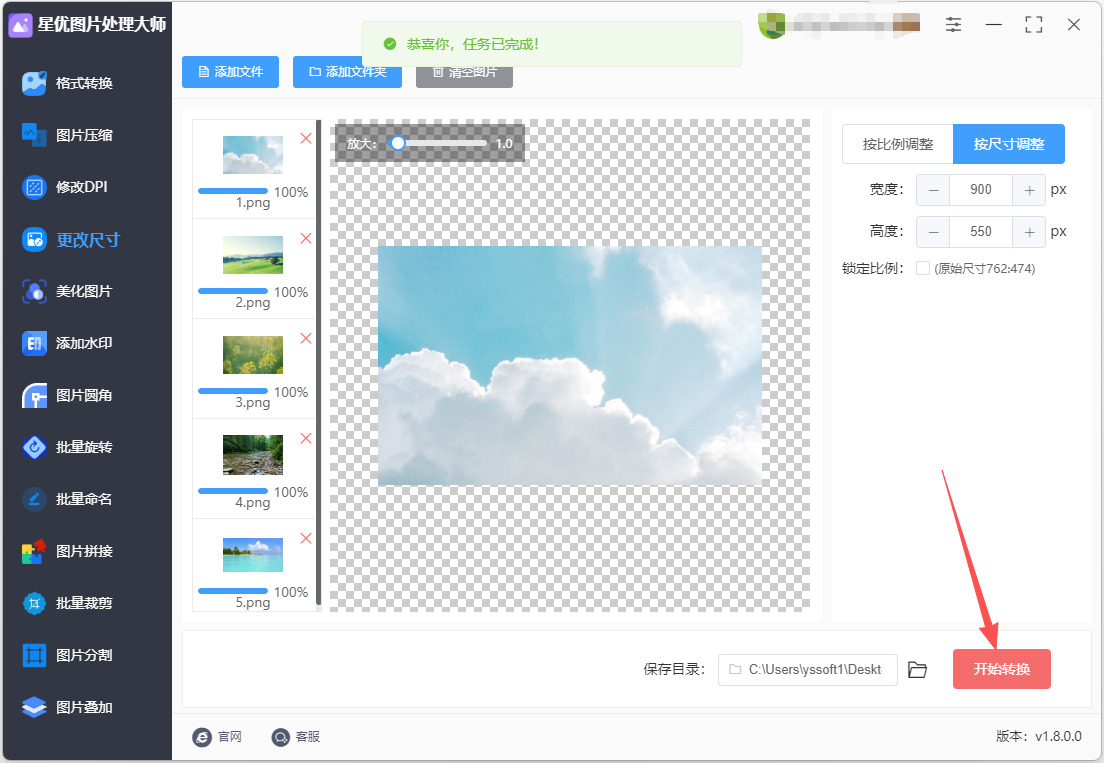Open the 图片压缩 image compression tool
The image size is (1104, 763).
click(68, 135)
